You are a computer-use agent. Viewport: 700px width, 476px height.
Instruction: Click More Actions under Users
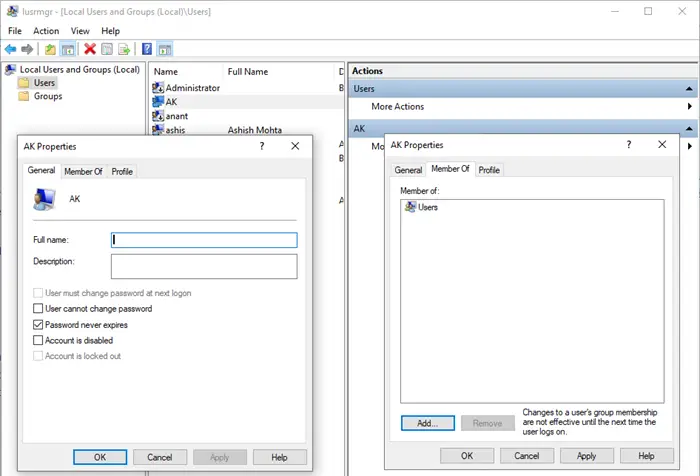[x=398, y=106]
